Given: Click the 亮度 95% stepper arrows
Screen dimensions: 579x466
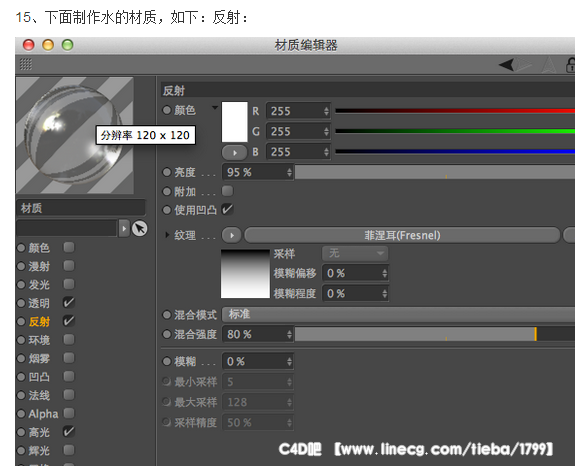Looking at the screenshot, I should coord(289,172).
